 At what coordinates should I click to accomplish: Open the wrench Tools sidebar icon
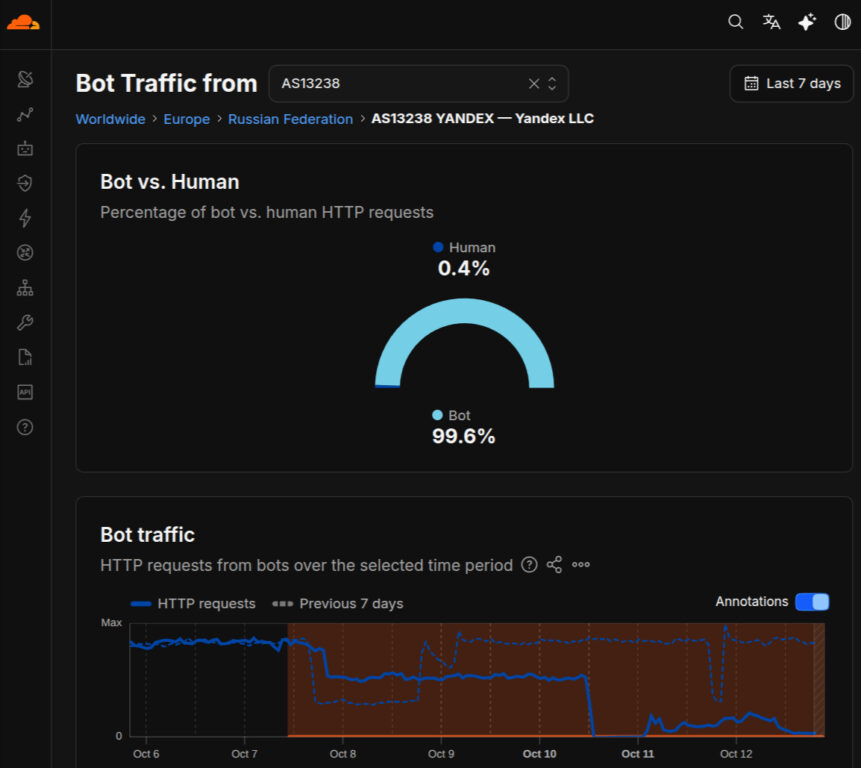[x=25, y=322]
